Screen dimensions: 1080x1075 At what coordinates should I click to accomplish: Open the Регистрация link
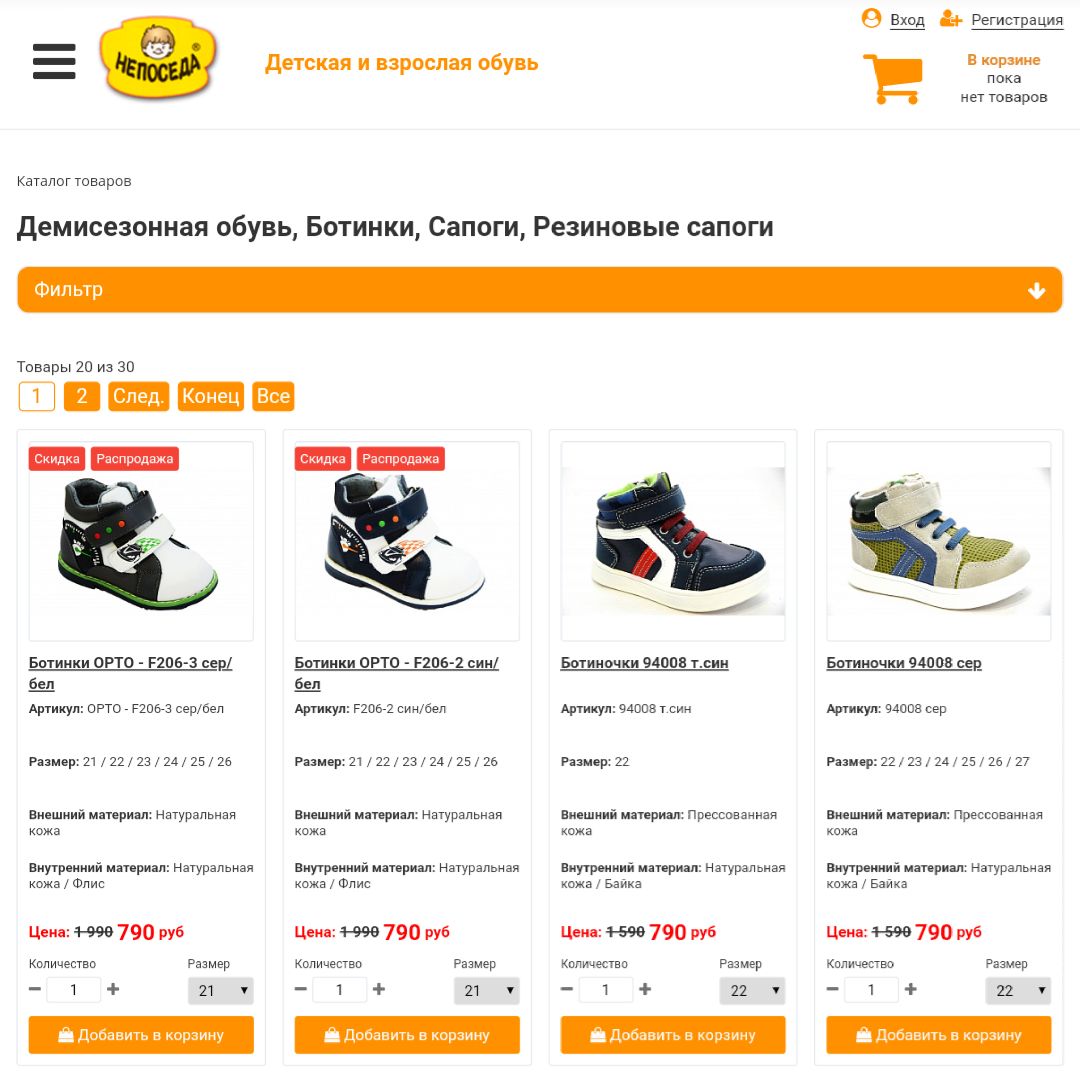(1017, 20)
